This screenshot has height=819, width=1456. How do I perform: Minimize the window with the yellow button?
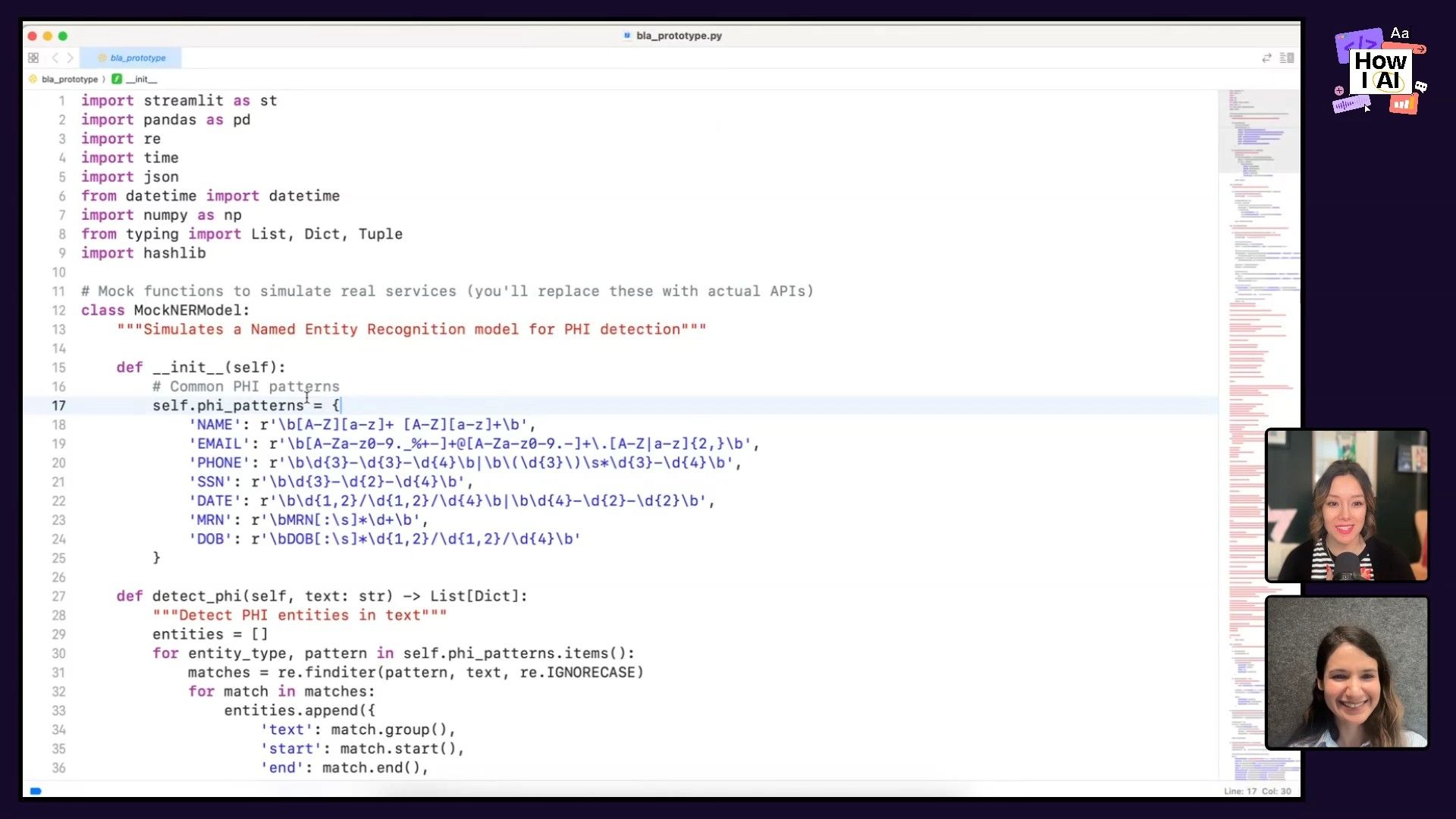pyautogui.click(x=47, y=36)
